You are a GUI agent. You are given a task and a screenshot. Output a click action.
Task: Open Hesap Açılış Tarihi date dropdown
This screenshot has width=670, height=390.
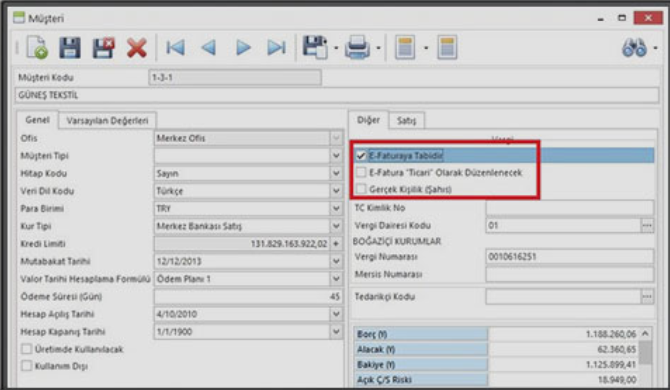pyautogui.click(x=336, y=314)
